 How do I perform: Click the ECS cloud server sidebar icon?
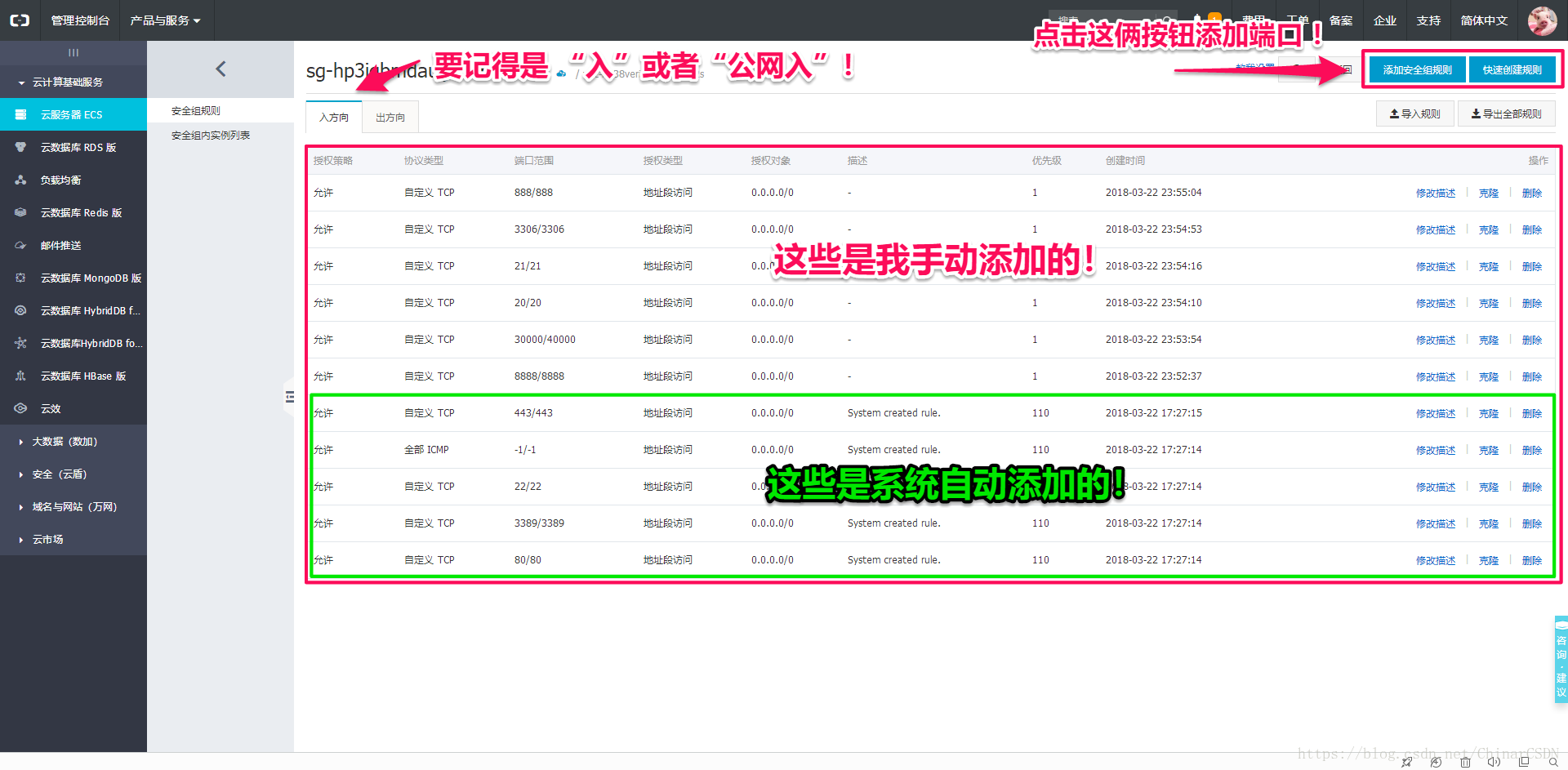(x=20, y=115)
